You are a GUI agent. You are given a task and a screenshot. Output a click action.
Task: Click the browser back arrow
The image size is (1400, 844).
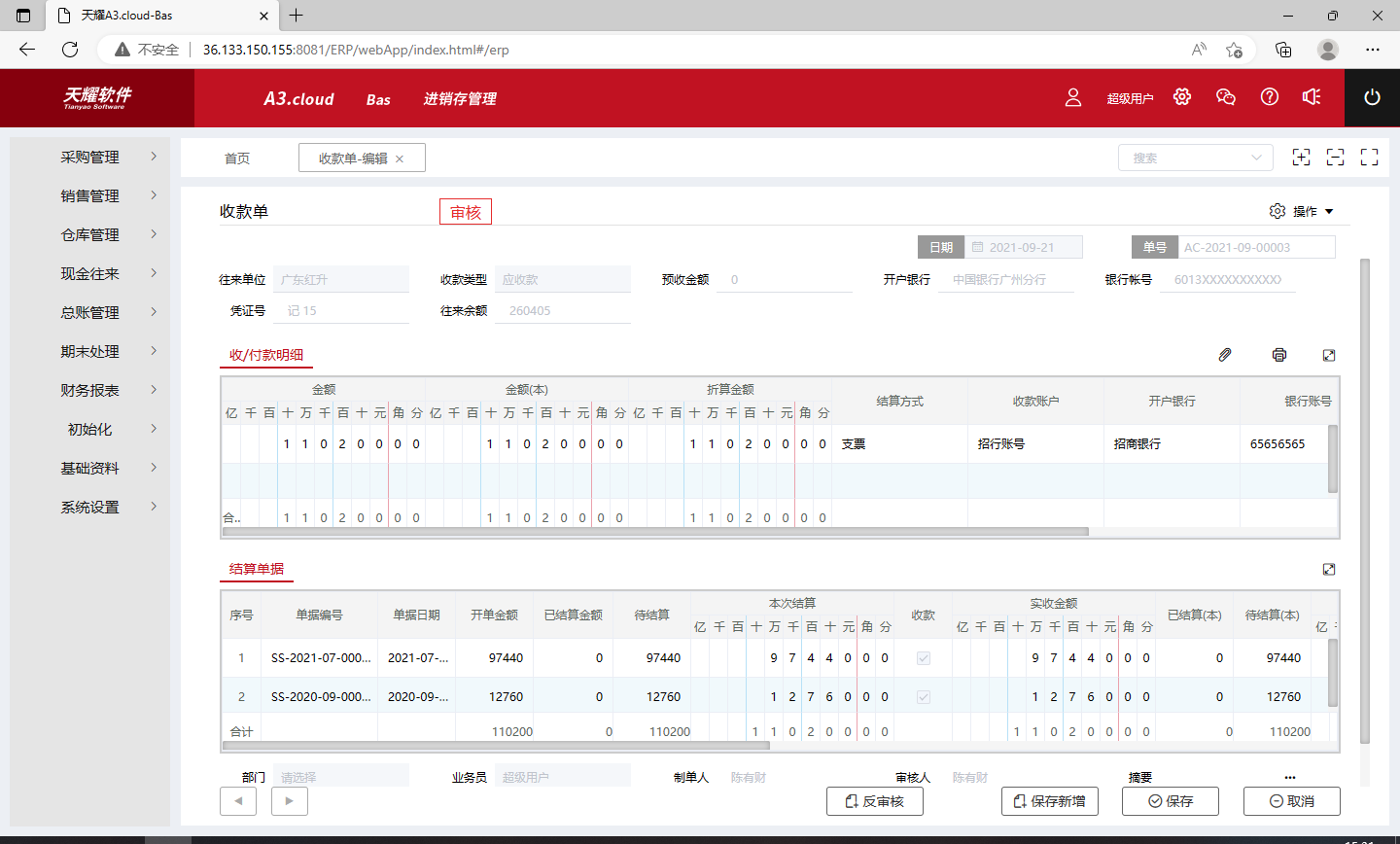27,50
